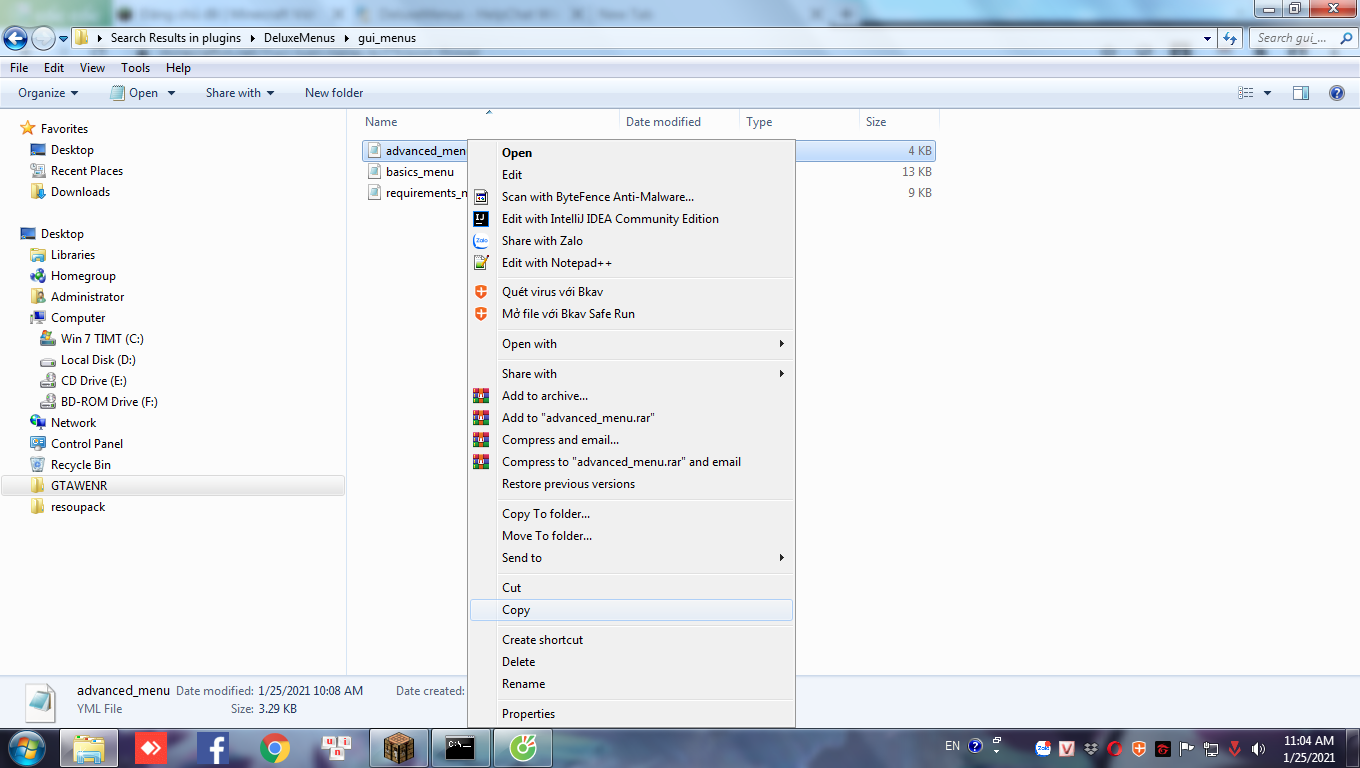Launch the red AnyDesk taskbar icon
The image size is (1360, 768).
click(x=151, y=747)
